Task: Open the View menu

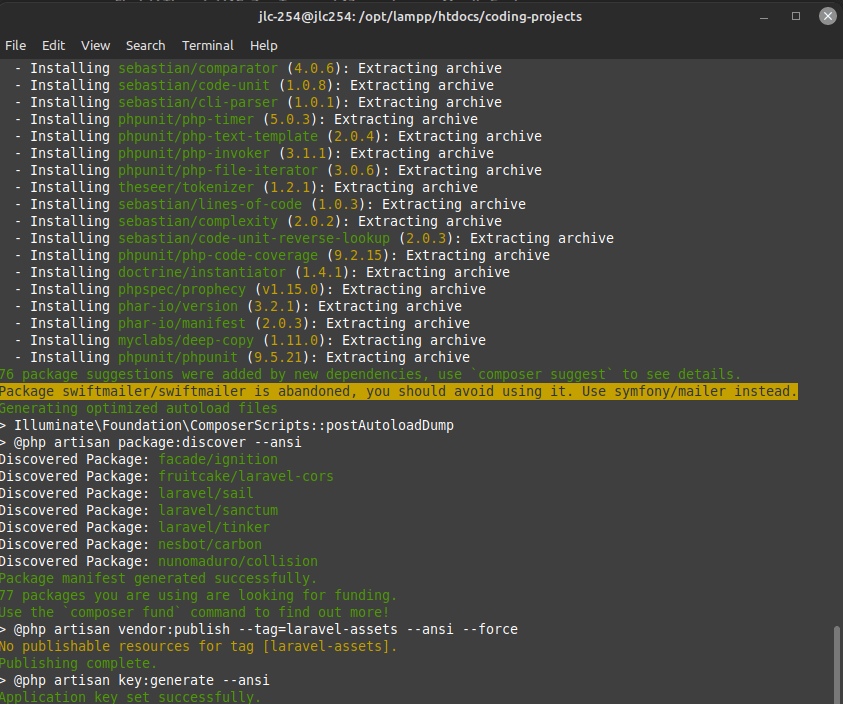Action: (95, 46)
